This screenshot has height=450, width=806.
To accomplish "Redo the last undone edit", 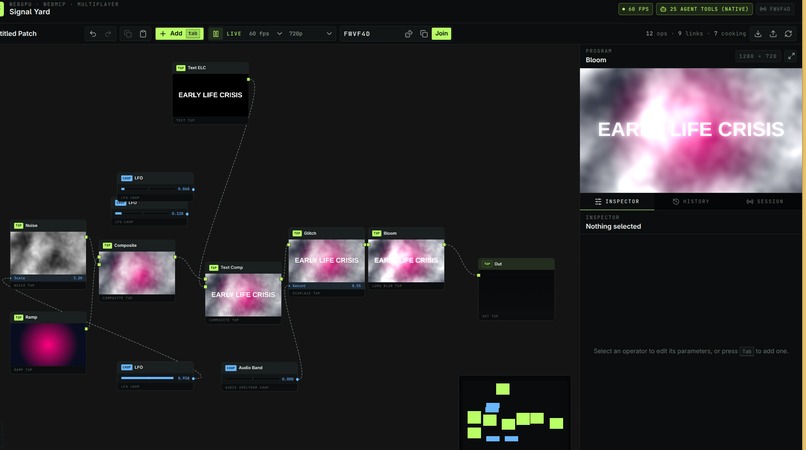I will 108,34.
